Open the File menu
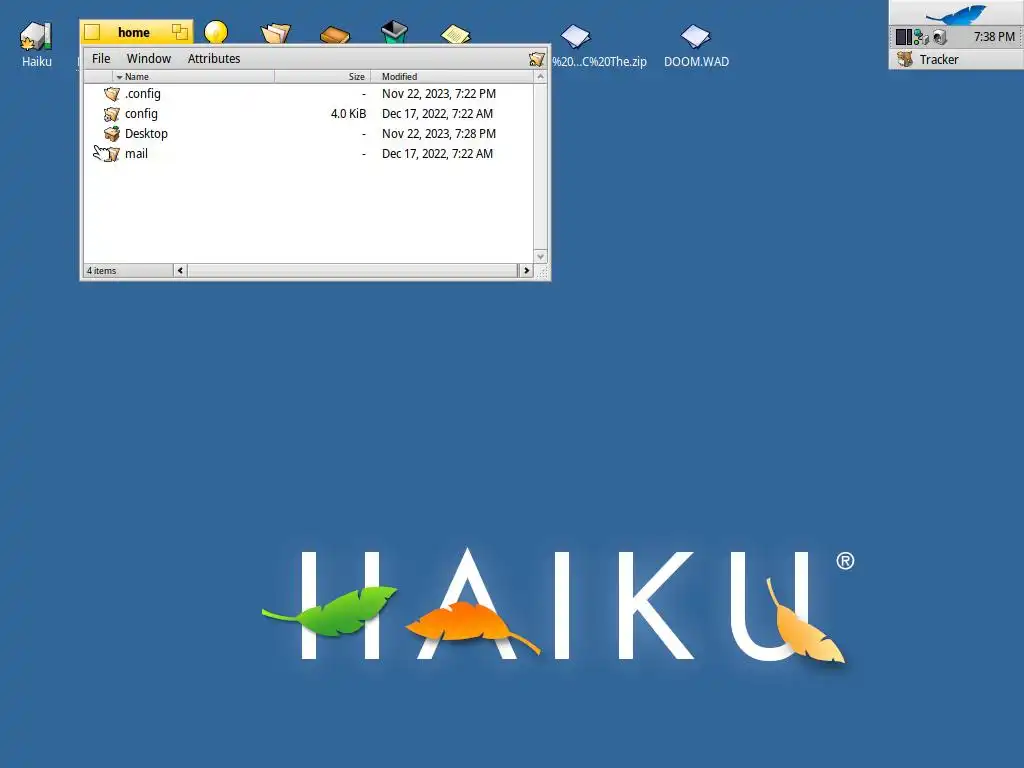1024x768 pixels. coord(101,59)
